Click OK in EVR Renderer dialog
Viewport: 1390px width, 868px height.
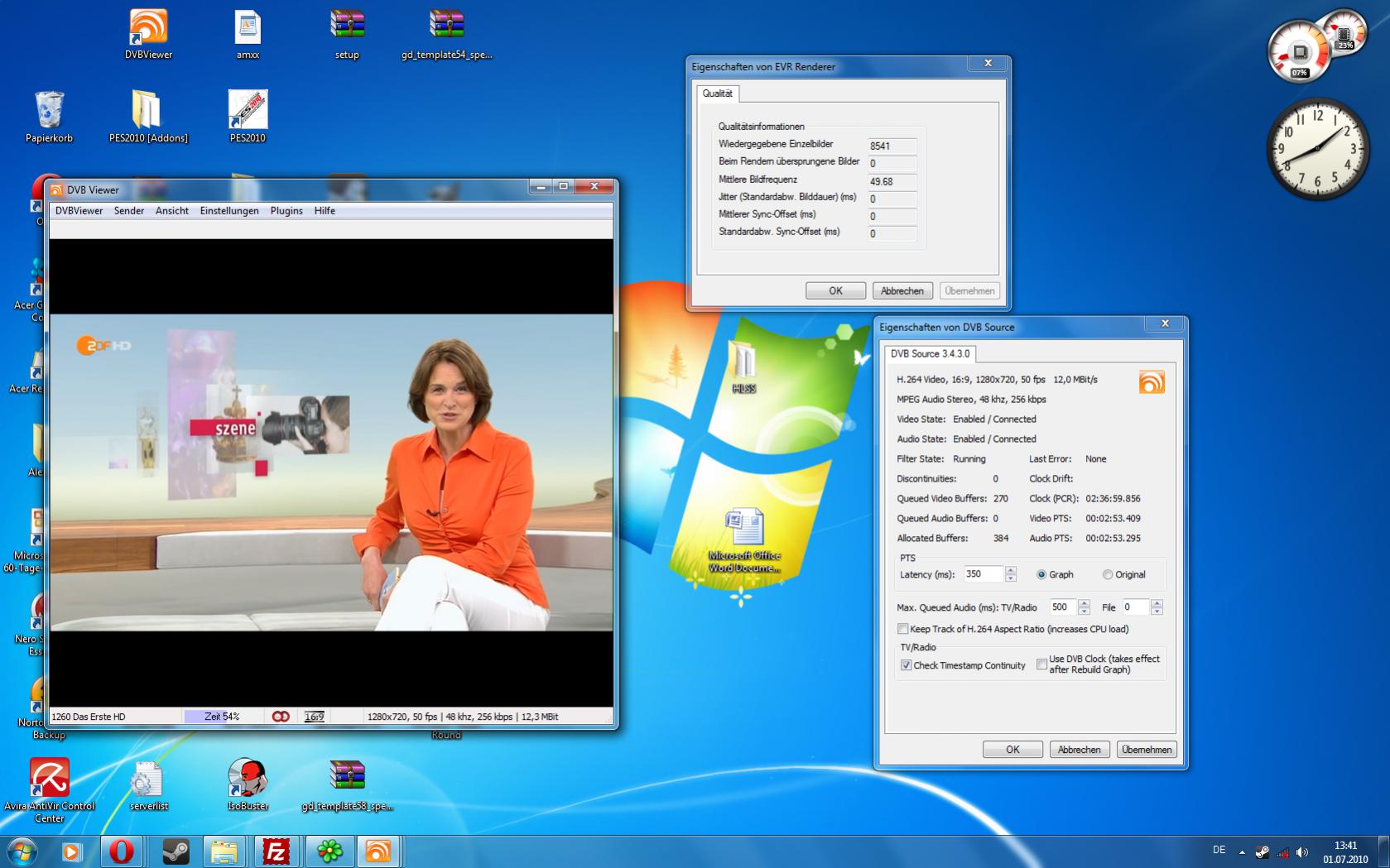coord(835,291)
